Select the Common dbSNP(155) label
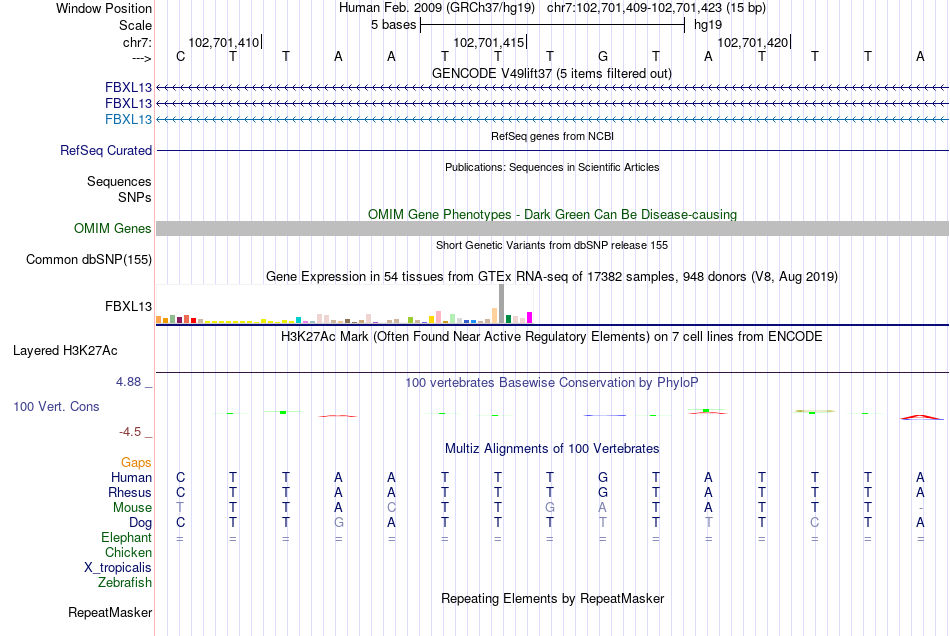The height and width of the screenshot is (636, 950). point(88,259)
